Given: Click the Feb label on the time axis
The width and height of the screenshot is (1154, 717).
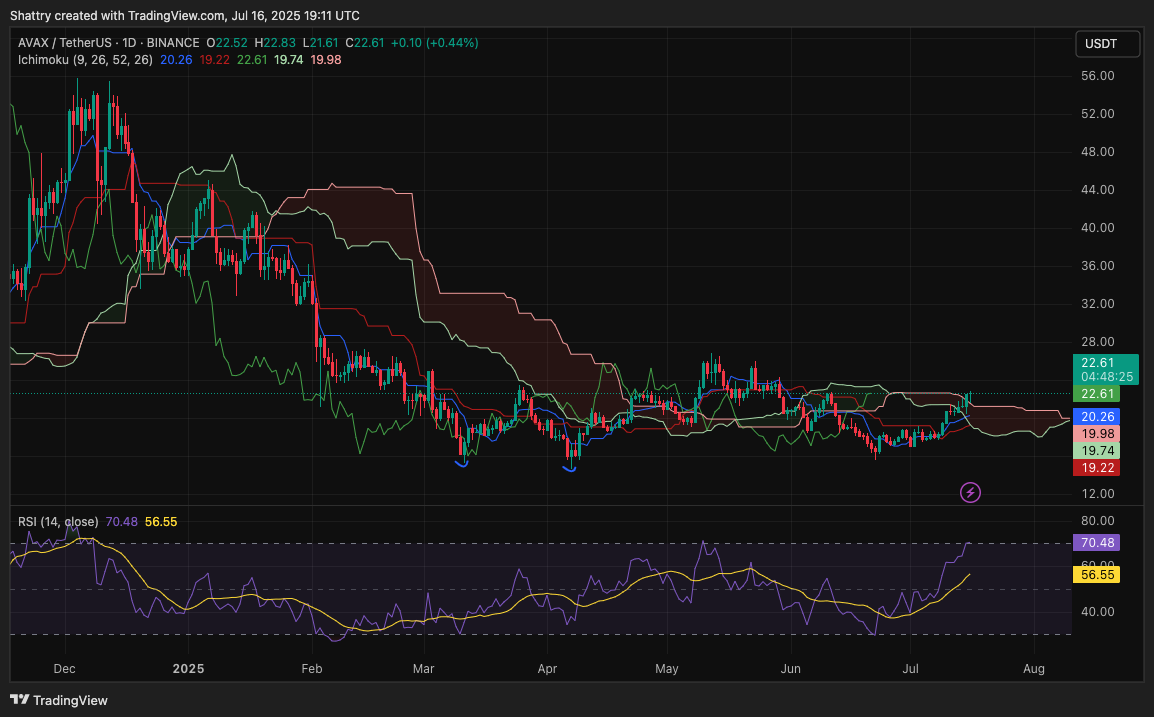Looking at the screenshot, I should tap(312, 666).
